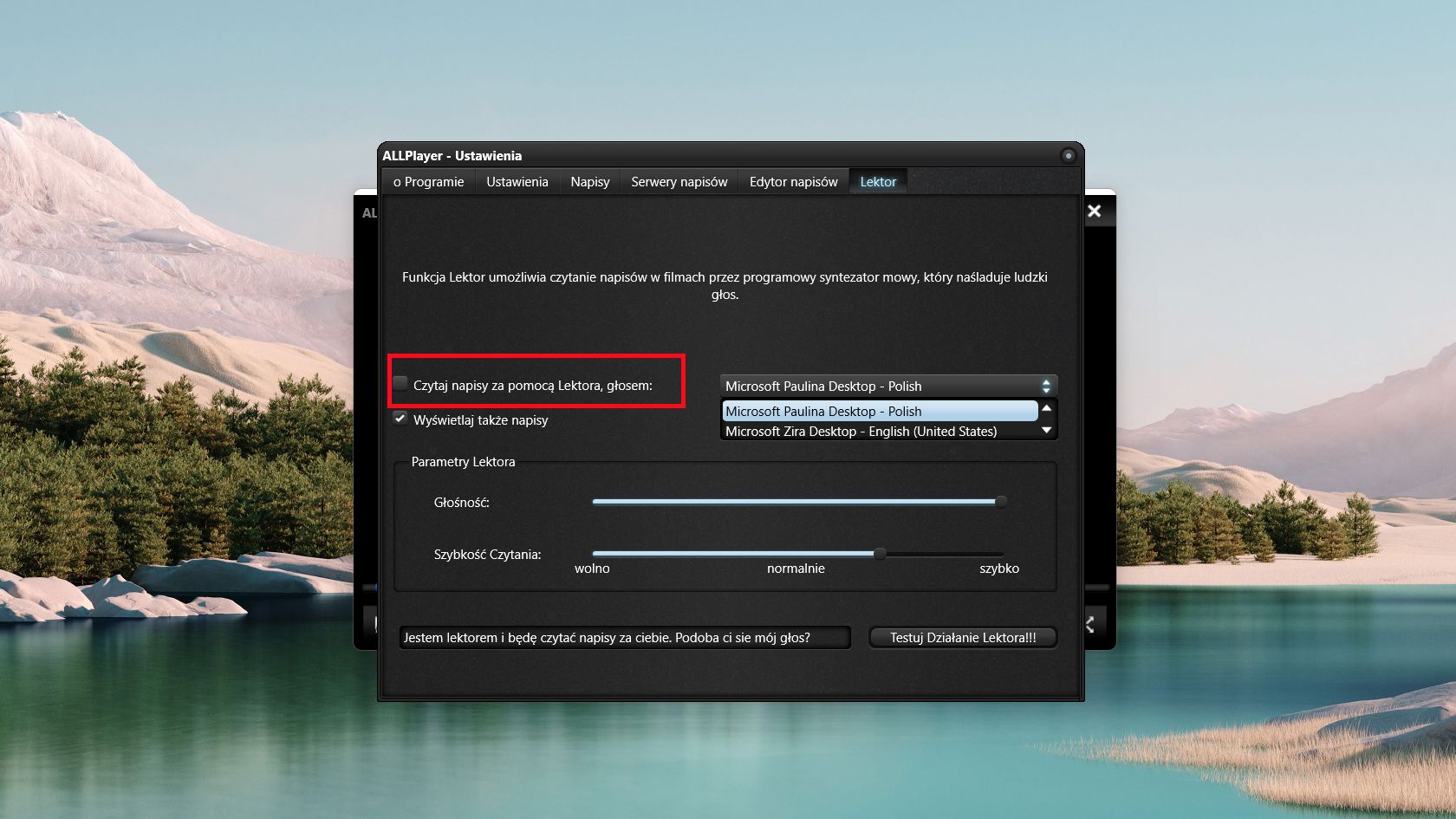Image resolution: width=1456 pixels, height=819 pixels.
Task: Click the lektor sample text field
Action: pyautogui.click(x=624, y=638)
